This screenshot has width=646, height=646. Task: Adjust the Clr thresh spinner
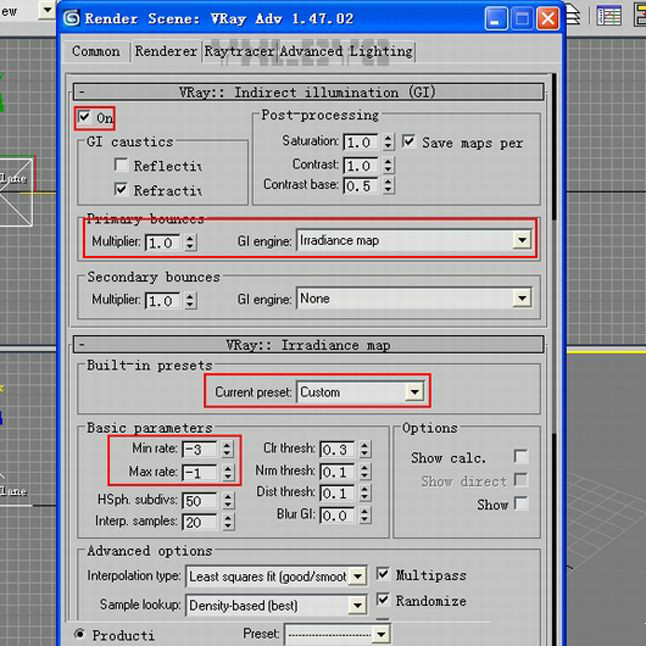[365, 449]
